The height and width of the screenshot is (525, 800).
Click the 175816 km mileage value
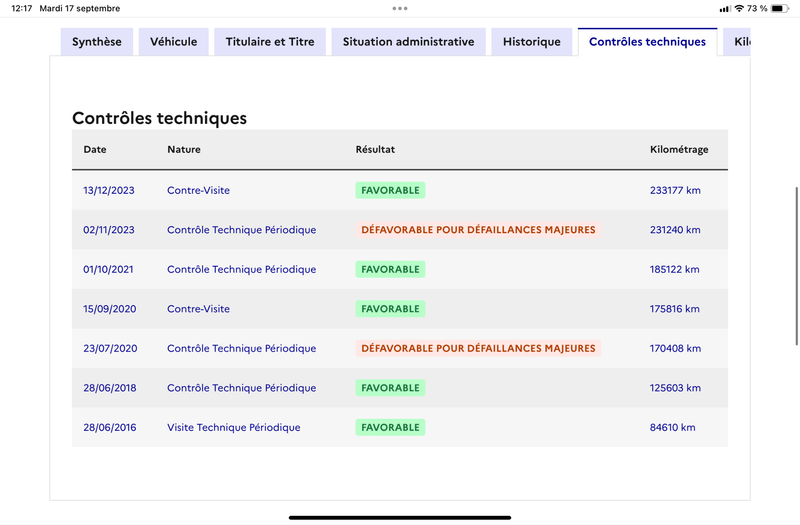[x=674, y=309]
